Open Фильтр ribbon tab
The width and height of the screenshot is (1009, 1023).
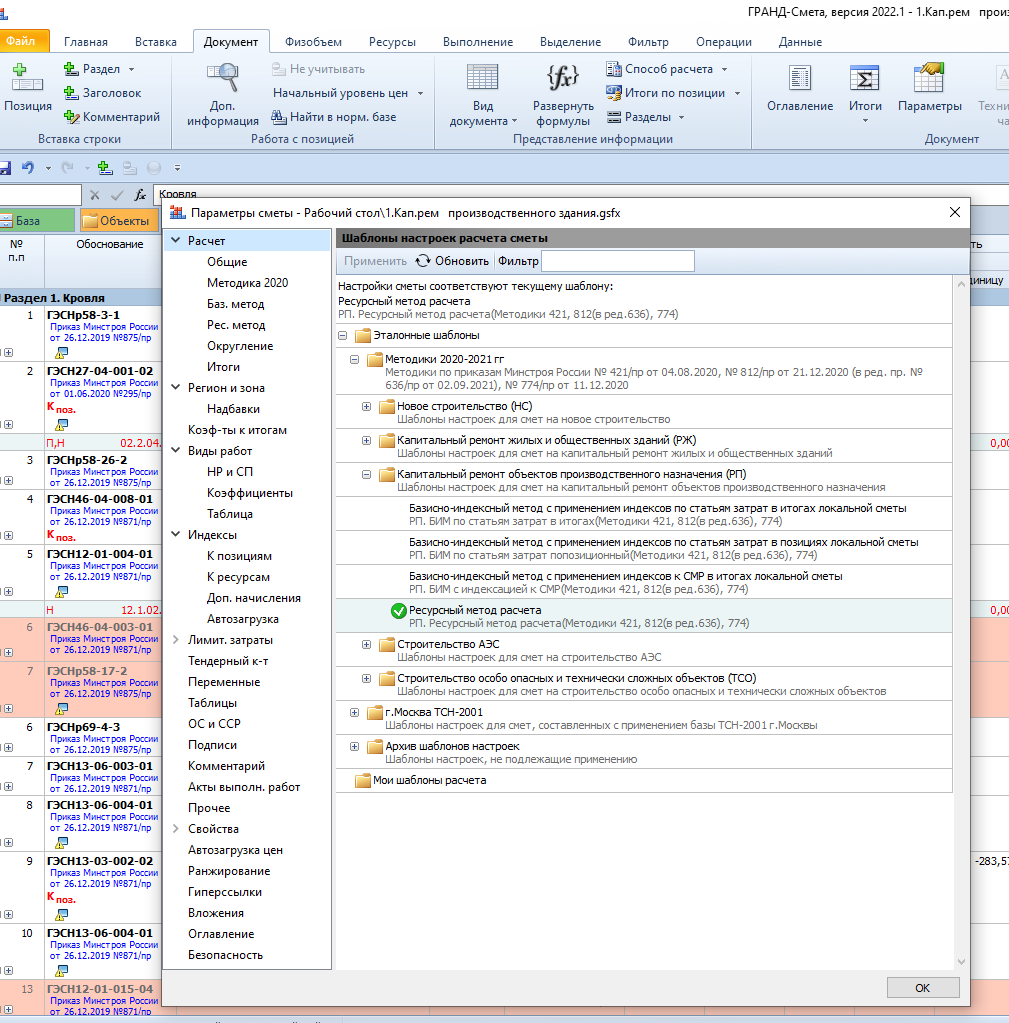(648, 42)
